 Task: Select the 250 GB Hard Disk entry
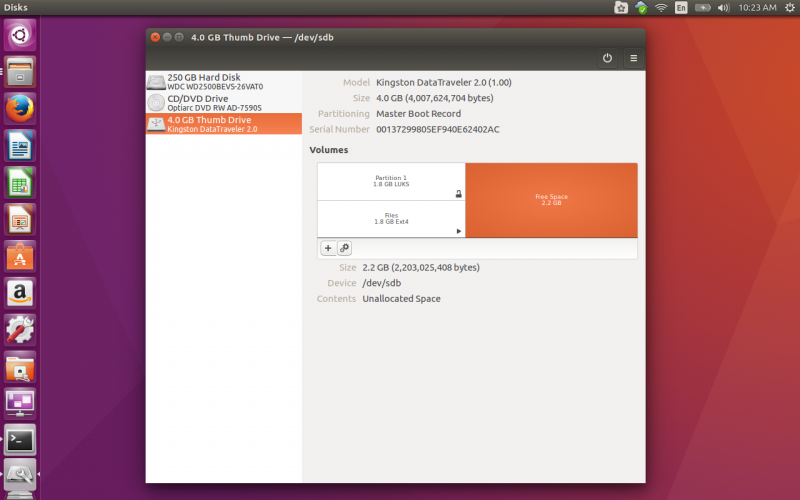point(224,82)
